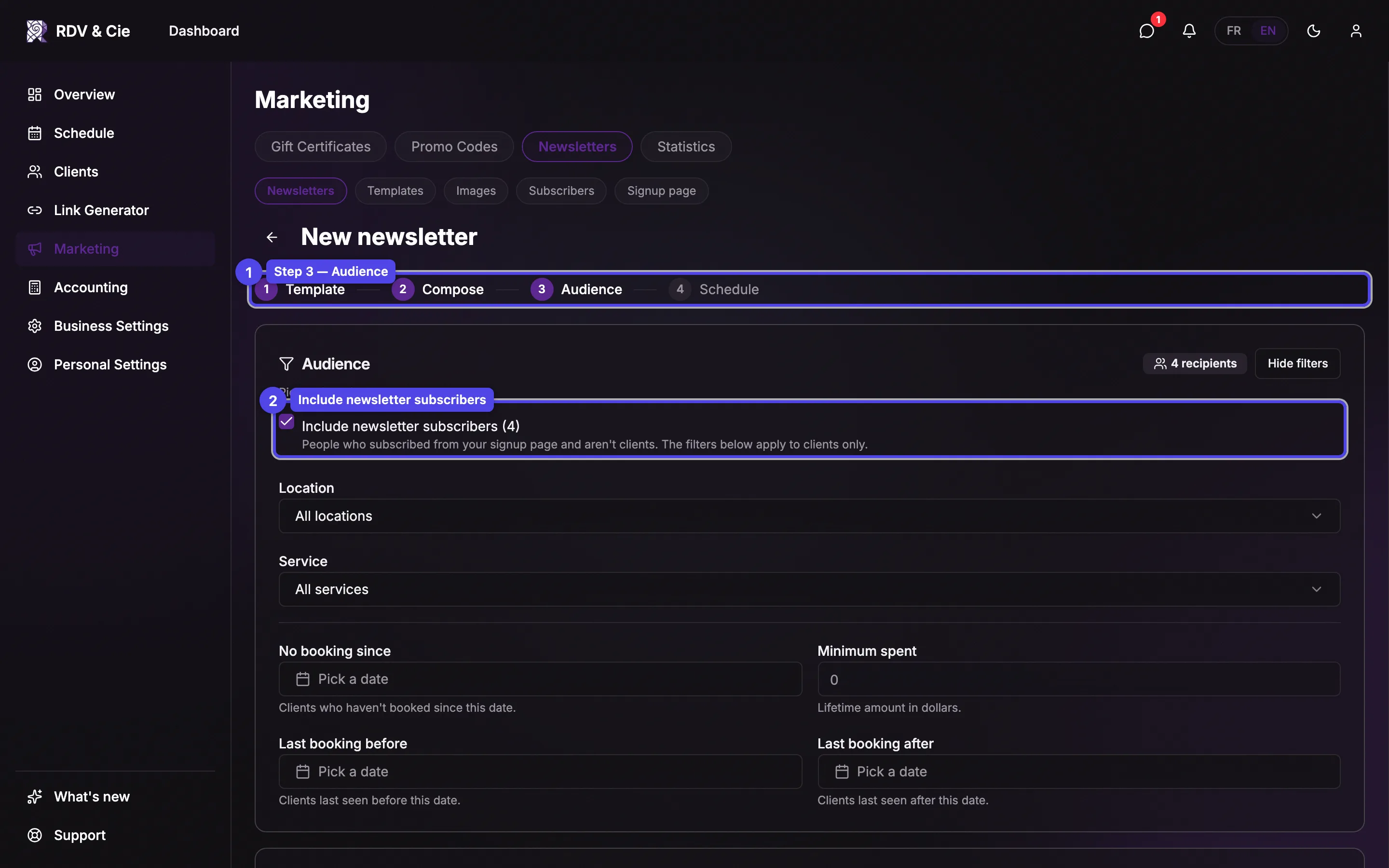The height and width of the screenshot is (868, 1389).
Task: Open the Signup page sub-tab
Action: 661,190
